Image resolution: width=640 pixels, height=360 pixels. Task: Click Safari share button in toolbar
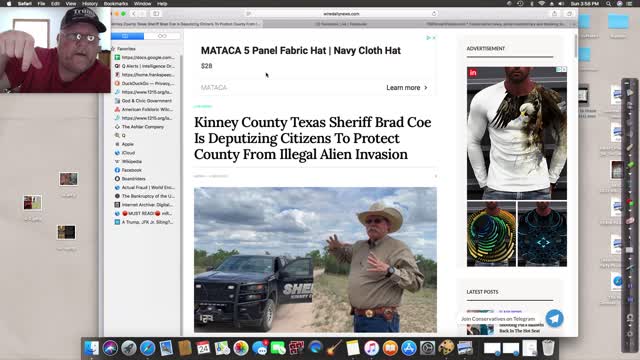tap(554, 13)
